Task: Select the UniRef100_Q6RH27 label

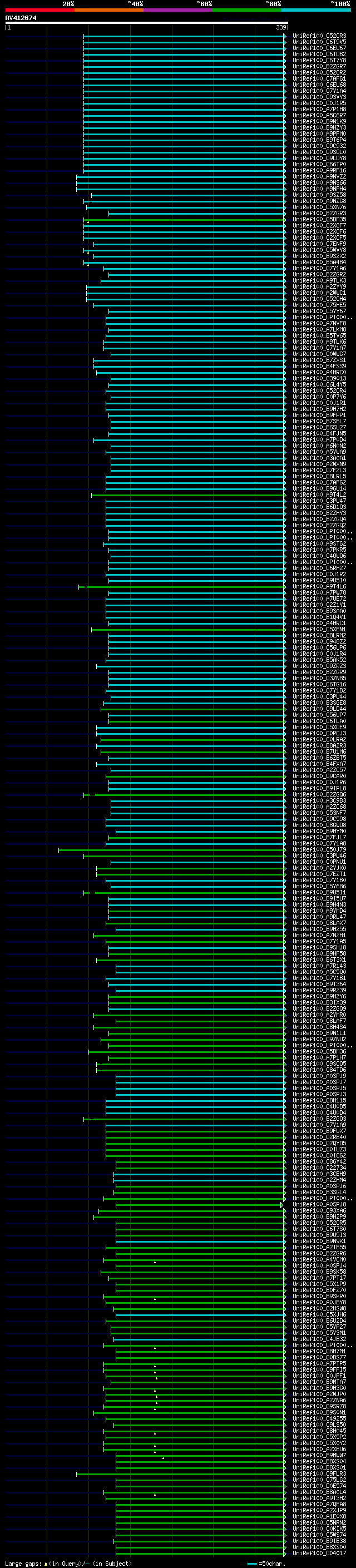Action: pos(319,568)
